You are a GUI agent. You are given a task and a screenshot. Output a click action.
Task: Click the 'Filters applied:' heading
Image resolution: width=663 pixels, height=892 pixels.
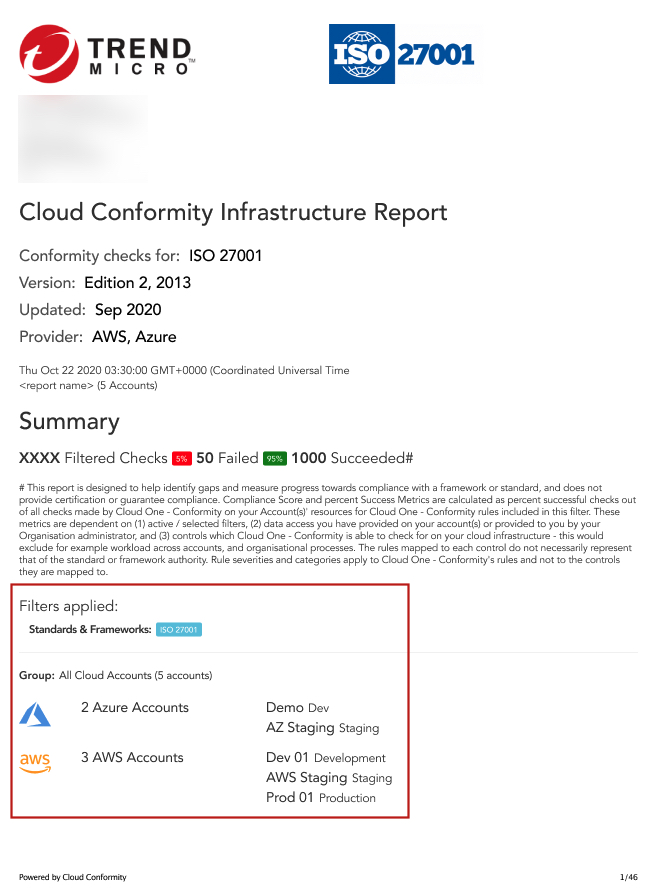click(69, 606)
